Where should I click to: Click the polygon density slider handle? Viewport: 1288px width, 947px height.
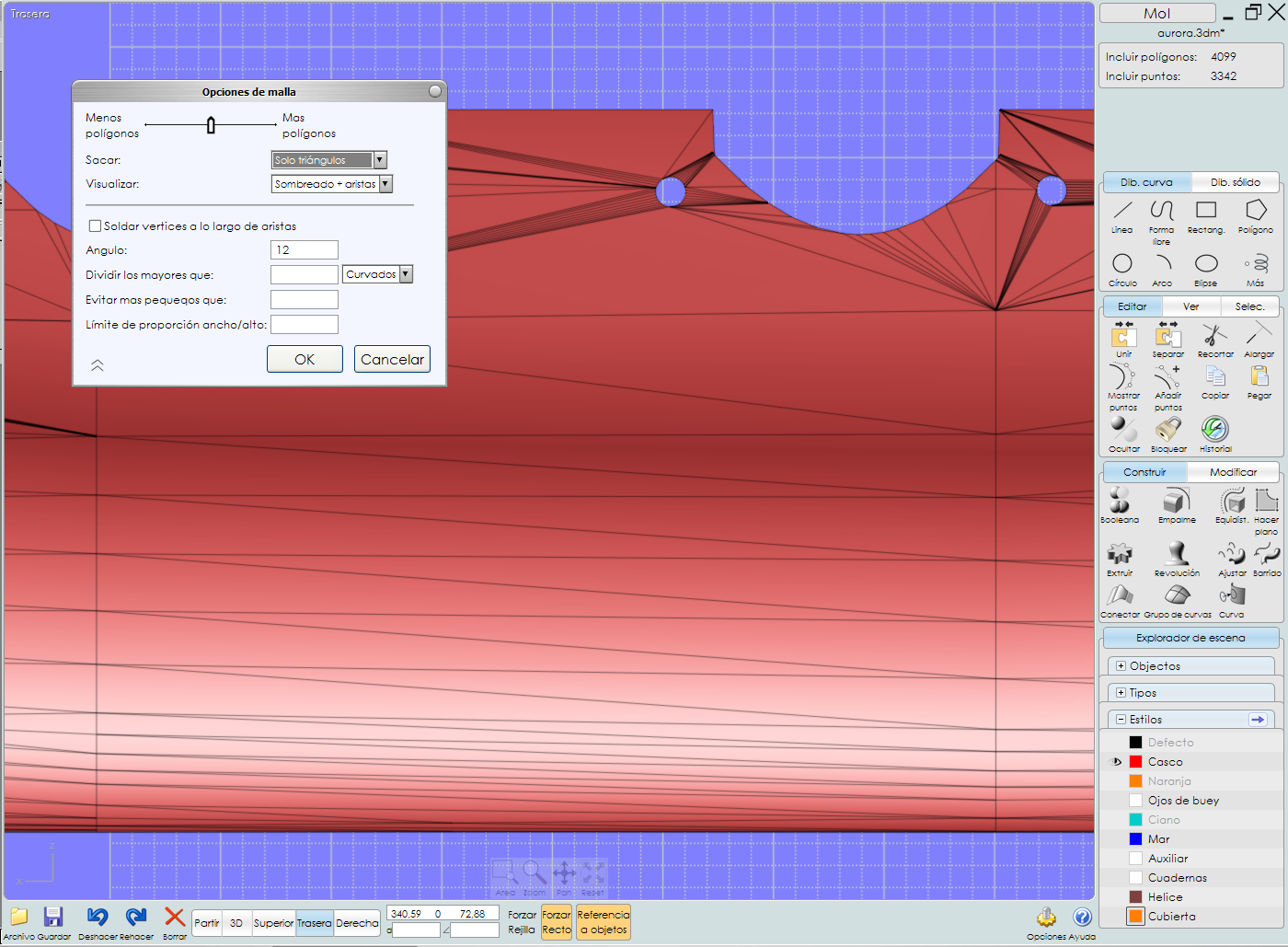click(x=211, y=125)
